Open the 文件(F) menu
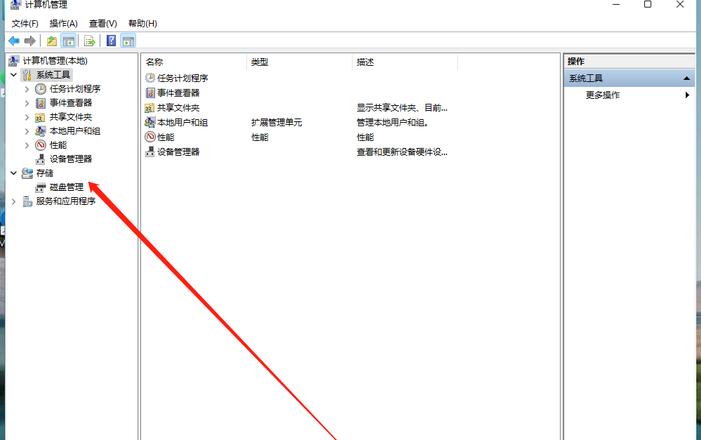This screenshot has width=701, height=440. pos(25,23)
